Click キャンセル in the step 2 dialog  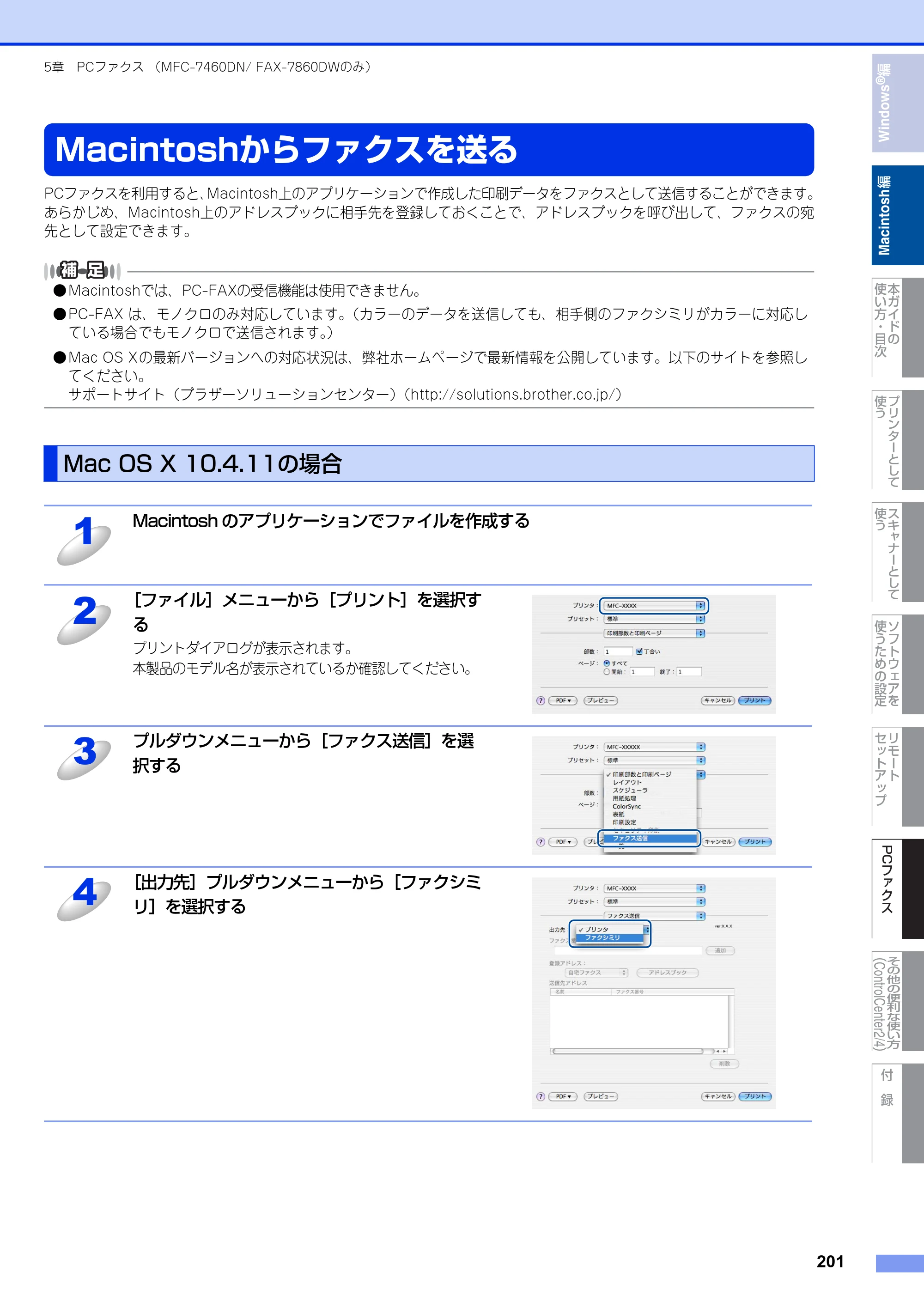(x=718, y=700)
